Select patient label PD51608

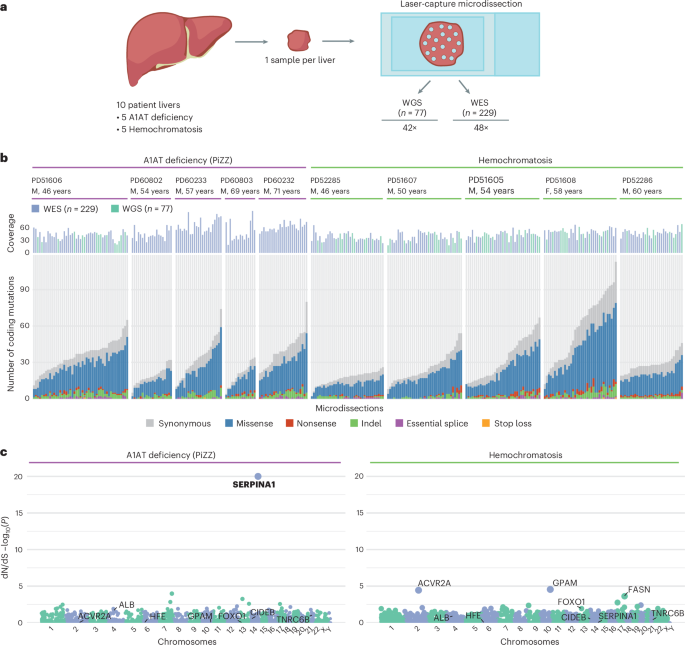point(560,180)
